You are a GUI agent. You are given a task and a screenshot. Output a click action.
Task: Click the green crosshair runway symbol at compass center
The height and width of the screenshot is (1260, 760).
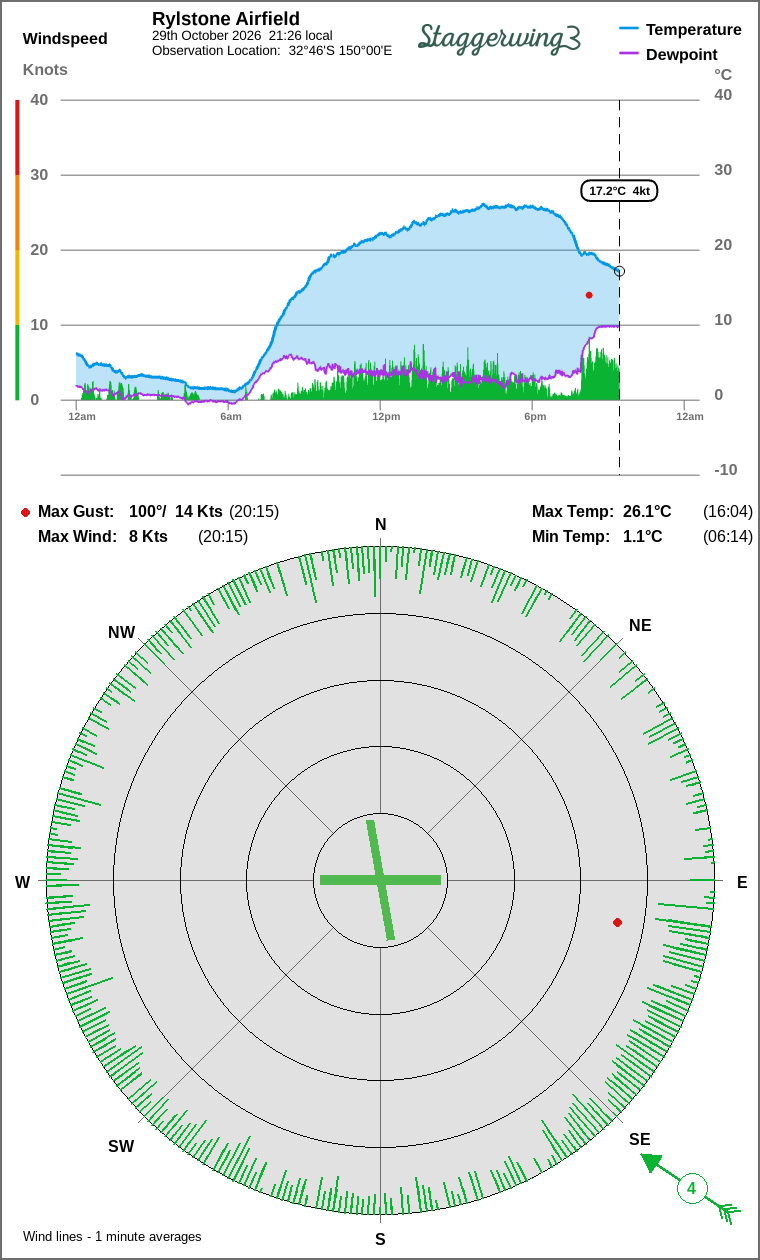(x=380, y=880)
